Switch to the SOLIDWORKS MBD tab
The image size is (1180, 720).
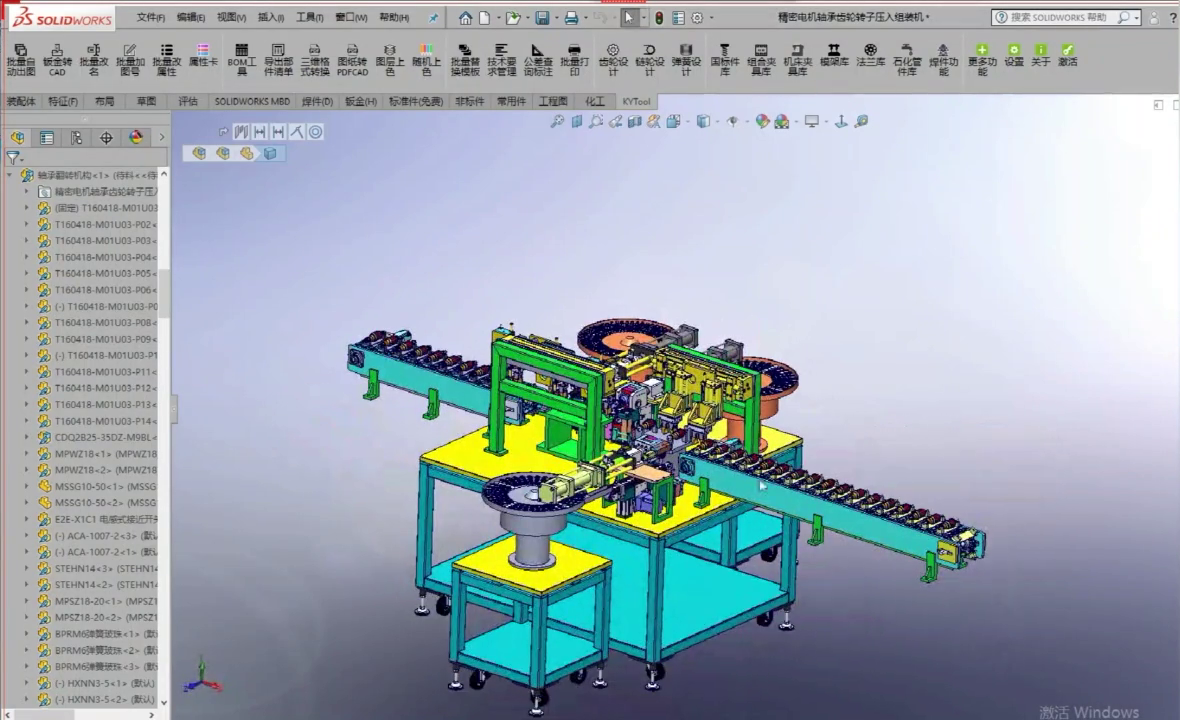coord(252,102)
